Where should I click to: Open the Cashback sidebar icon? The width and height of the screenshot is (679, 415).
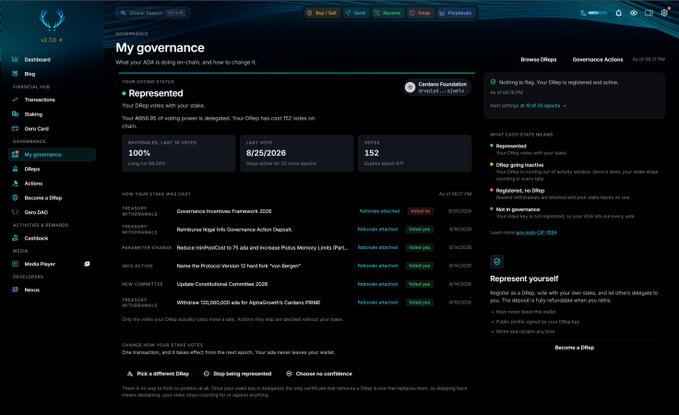(x=15, y=238)
